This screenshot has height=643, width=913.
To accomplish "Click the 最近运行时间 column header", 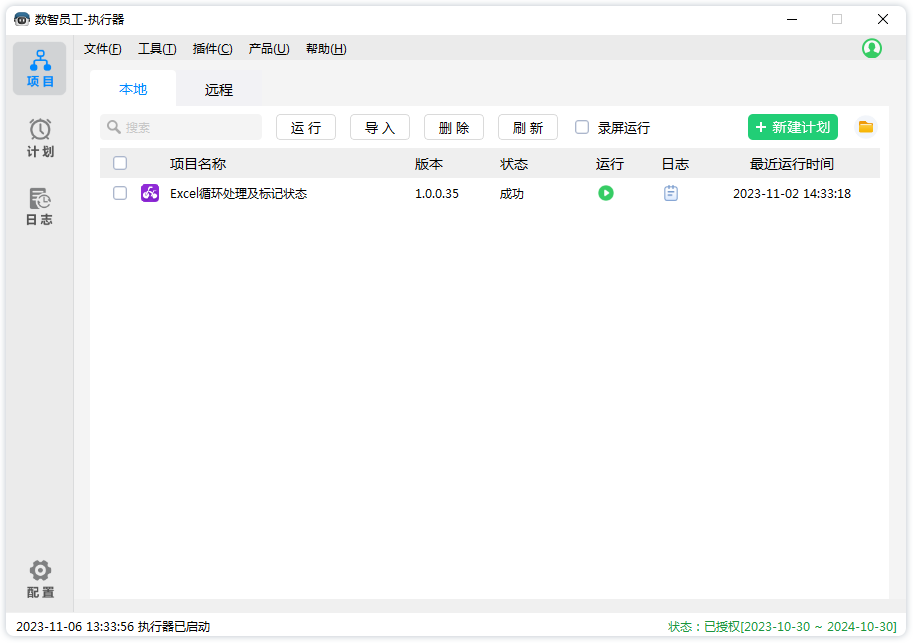I will 791,164.
